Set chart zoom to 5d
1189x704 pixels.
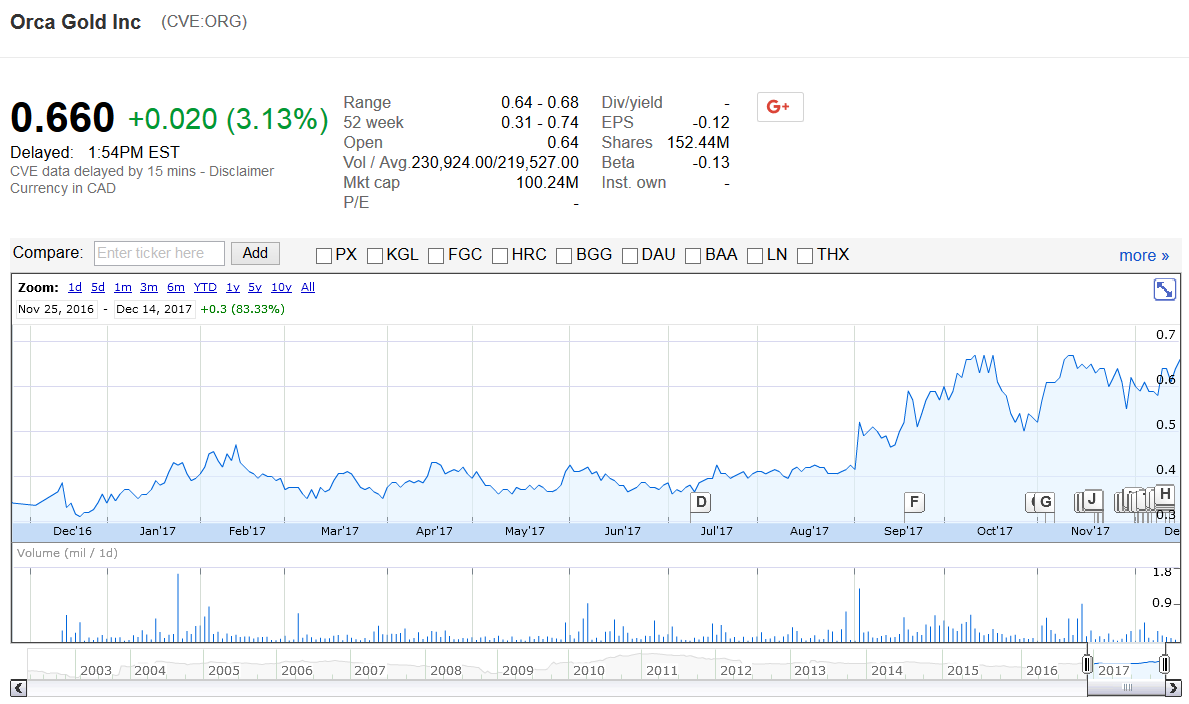(x=98, y=288)
